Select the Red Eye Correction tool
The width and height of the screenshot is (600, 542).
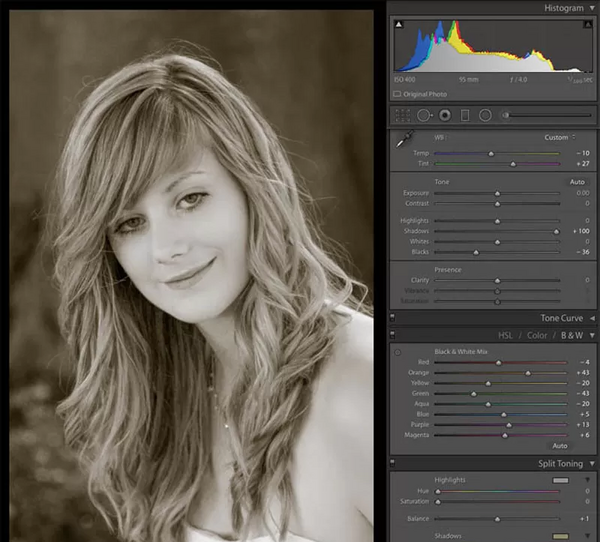click(x=445, y=115)
